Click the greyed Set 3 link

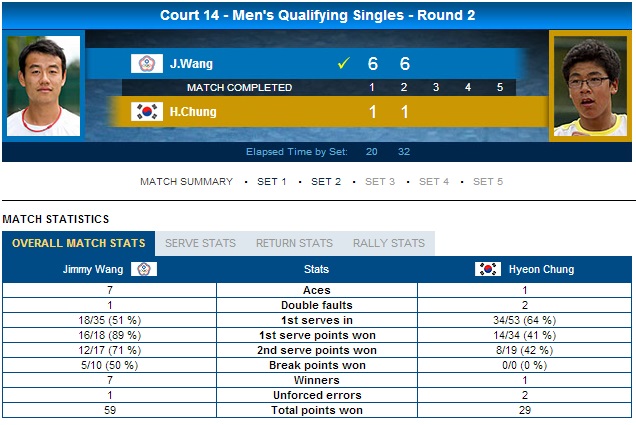coord(380,182)
